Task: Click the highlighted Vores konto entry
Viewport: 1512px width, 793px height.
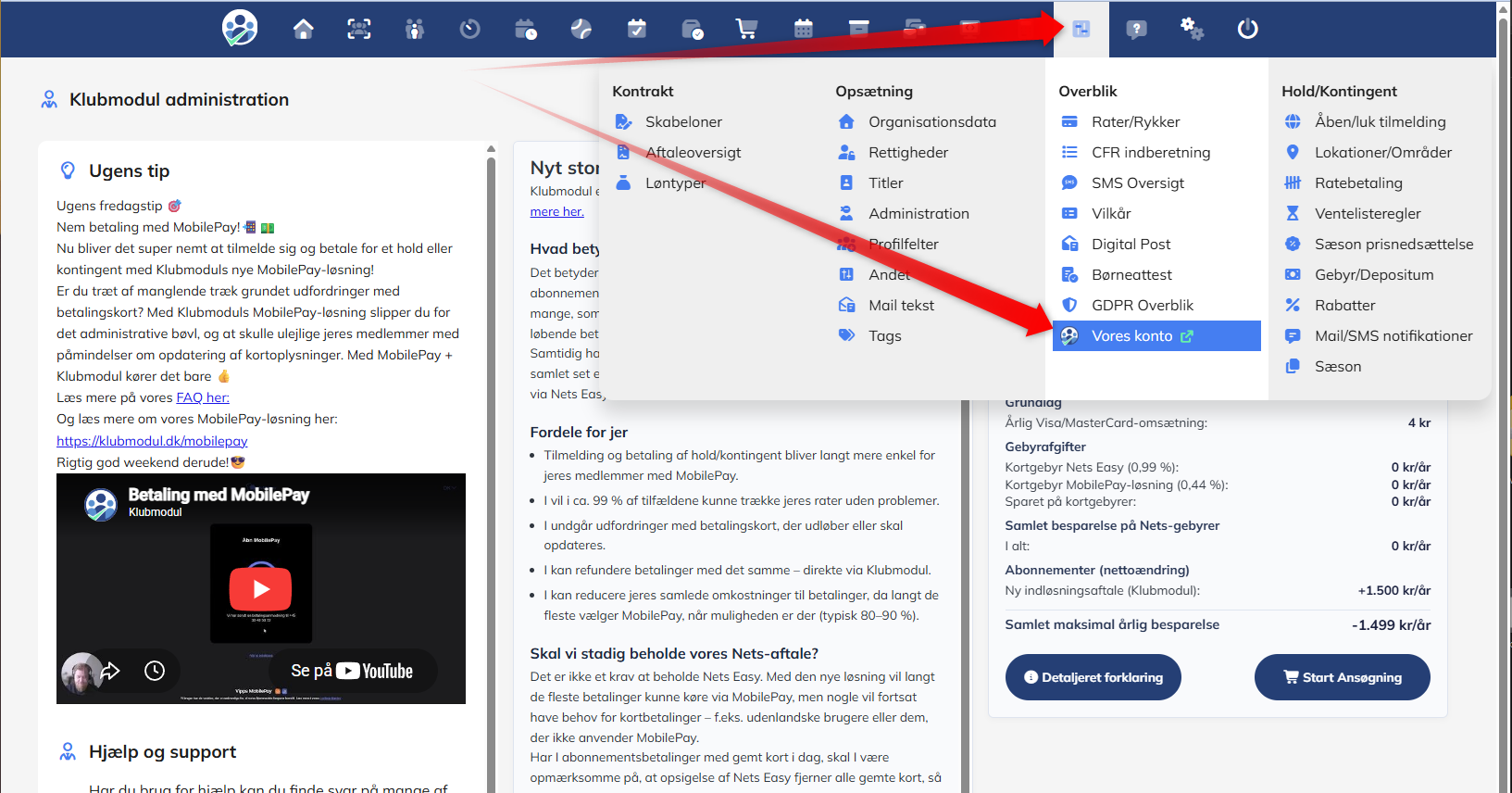Action: click(1156, 335)
